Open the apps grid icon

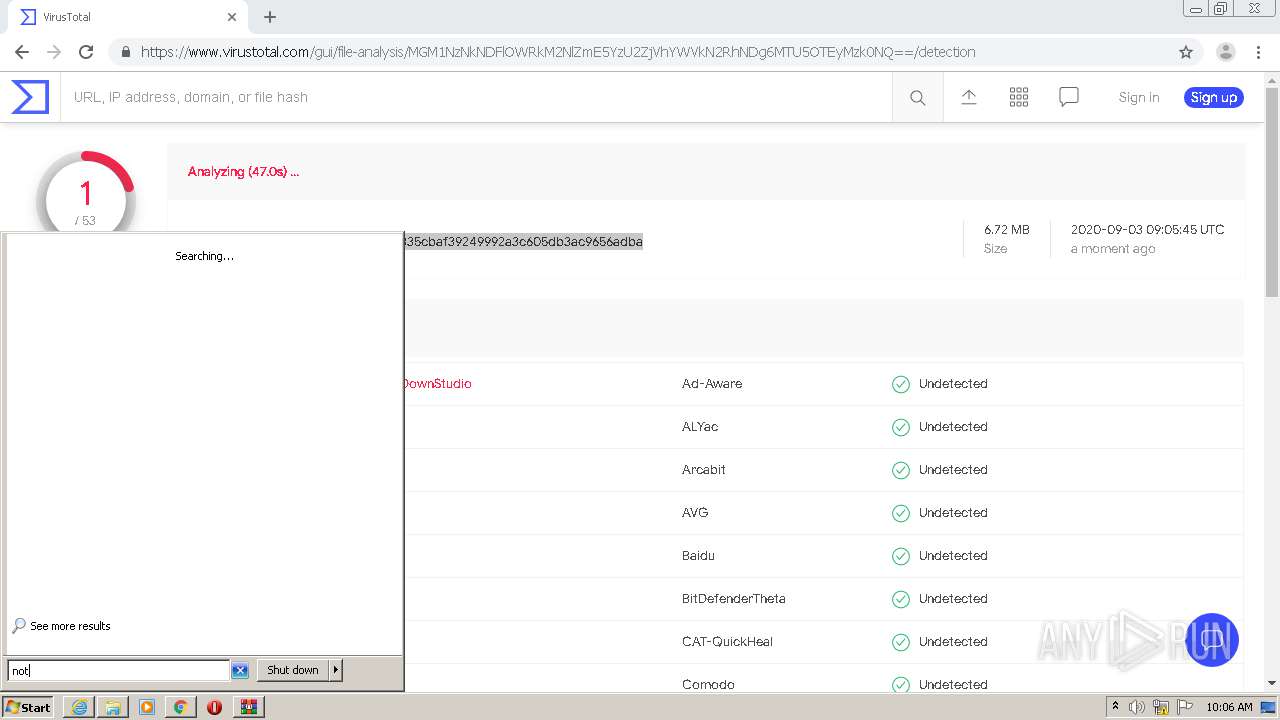1018,97
